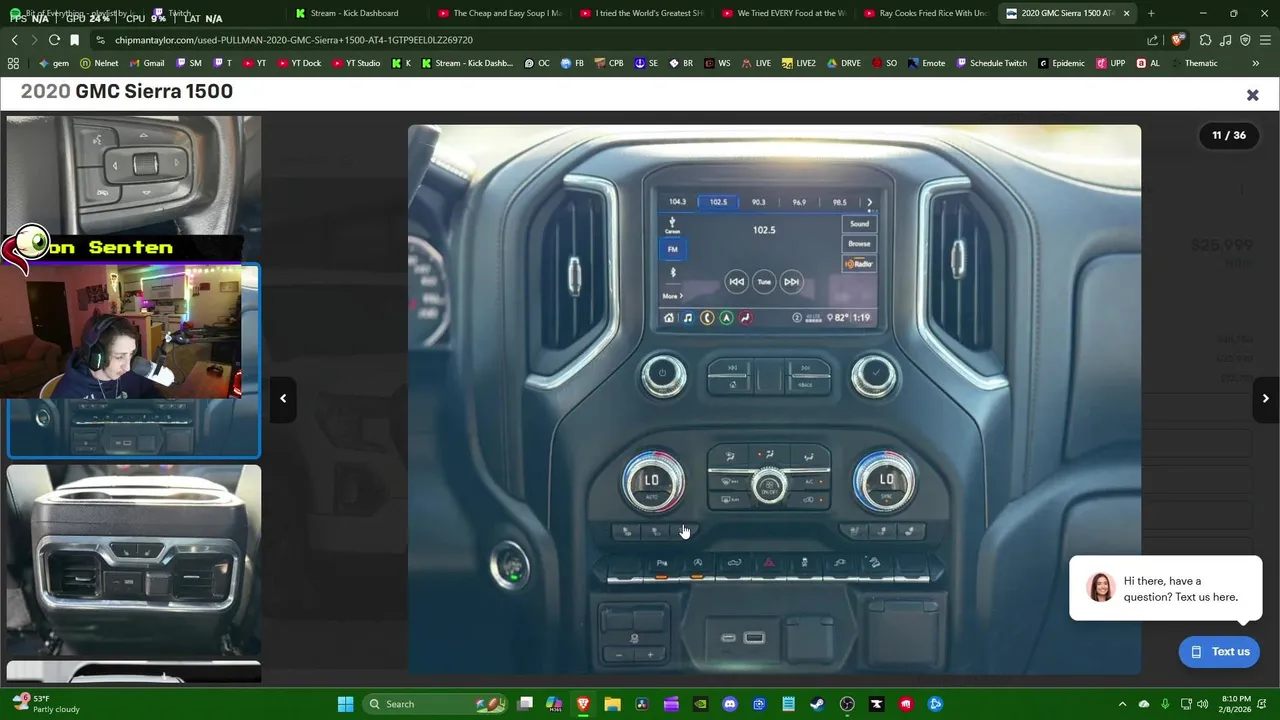Open the Brave main menu
The width and height of the screenshot is (1280, 720).
pyautogui.click(x=1266, y=40)
